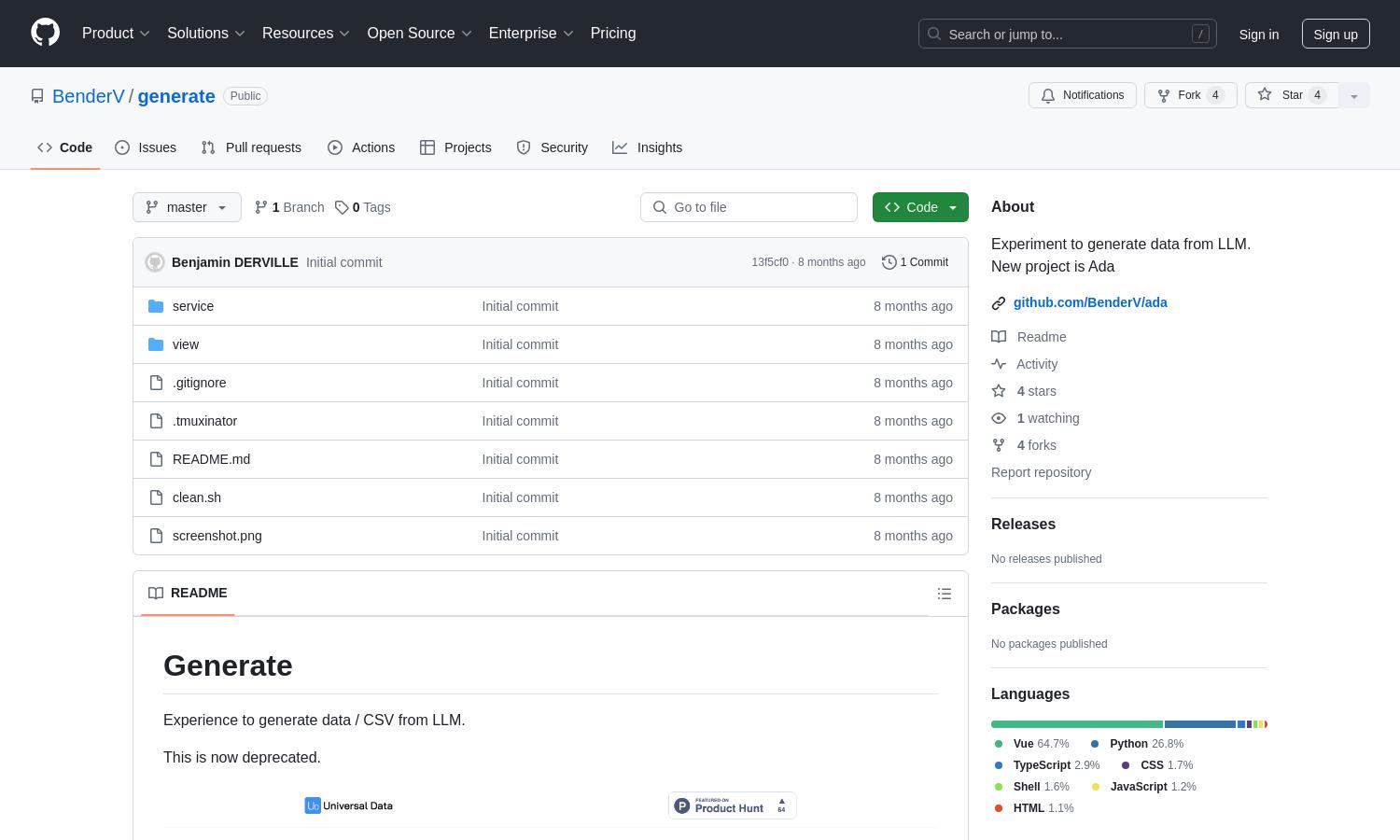This screenshot has height=840, width=1400.
Task: Click the Sign up button
Action: click(1336, 34)
